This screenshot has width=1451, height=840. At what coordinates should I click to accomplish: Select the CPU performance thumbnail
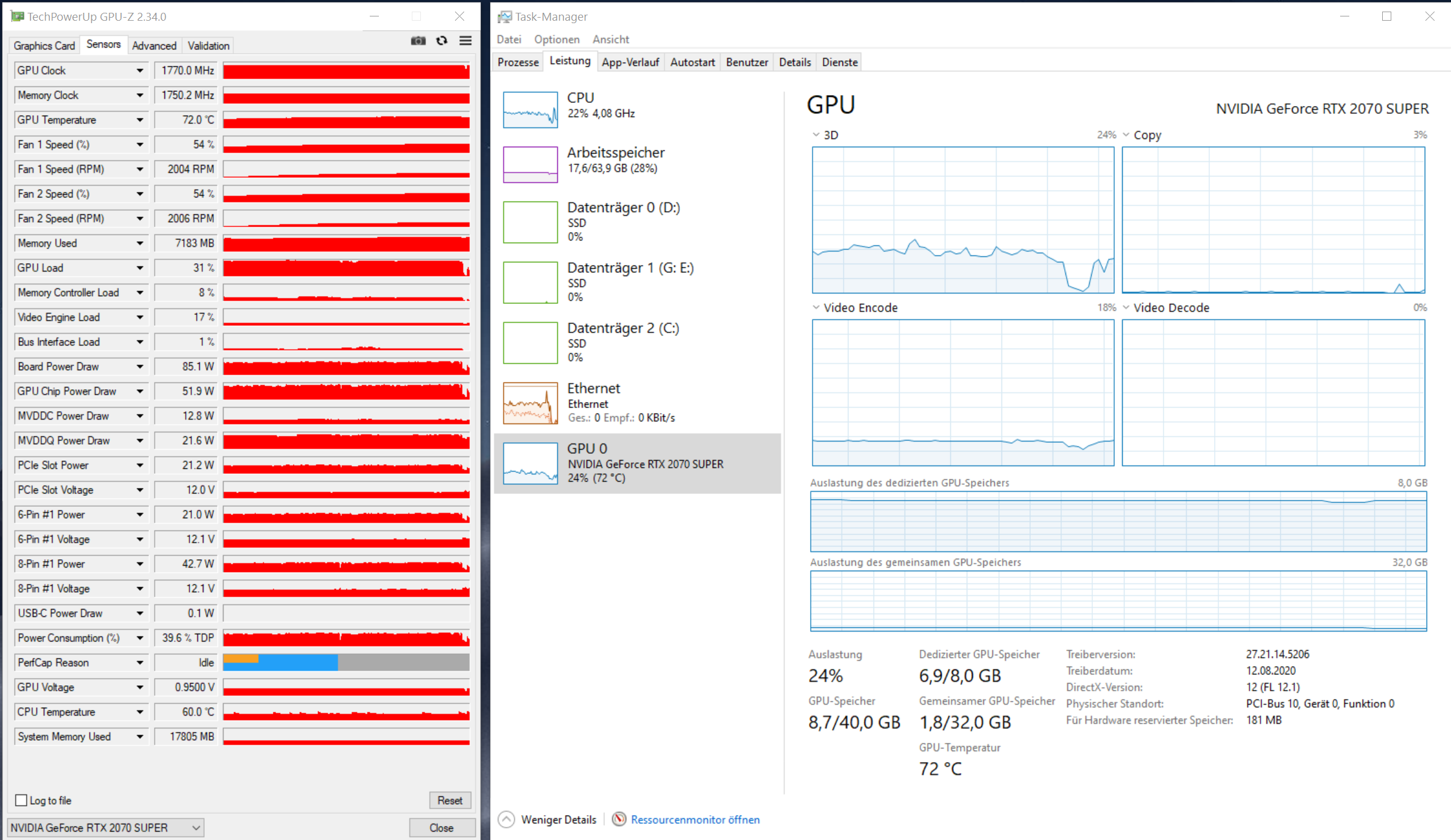[530, 110]
